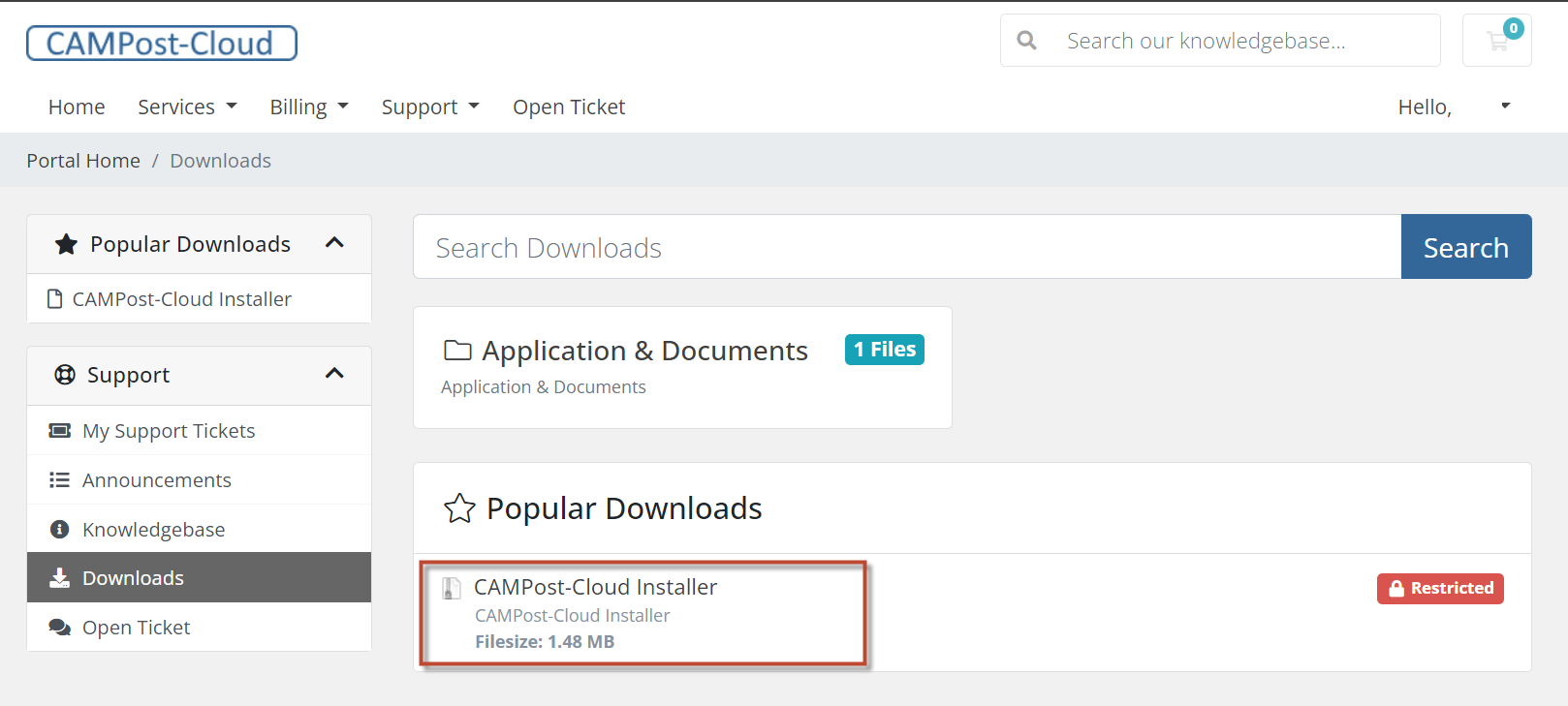Click the list icon beside Announcements
1568x706 pixels.
60,480
